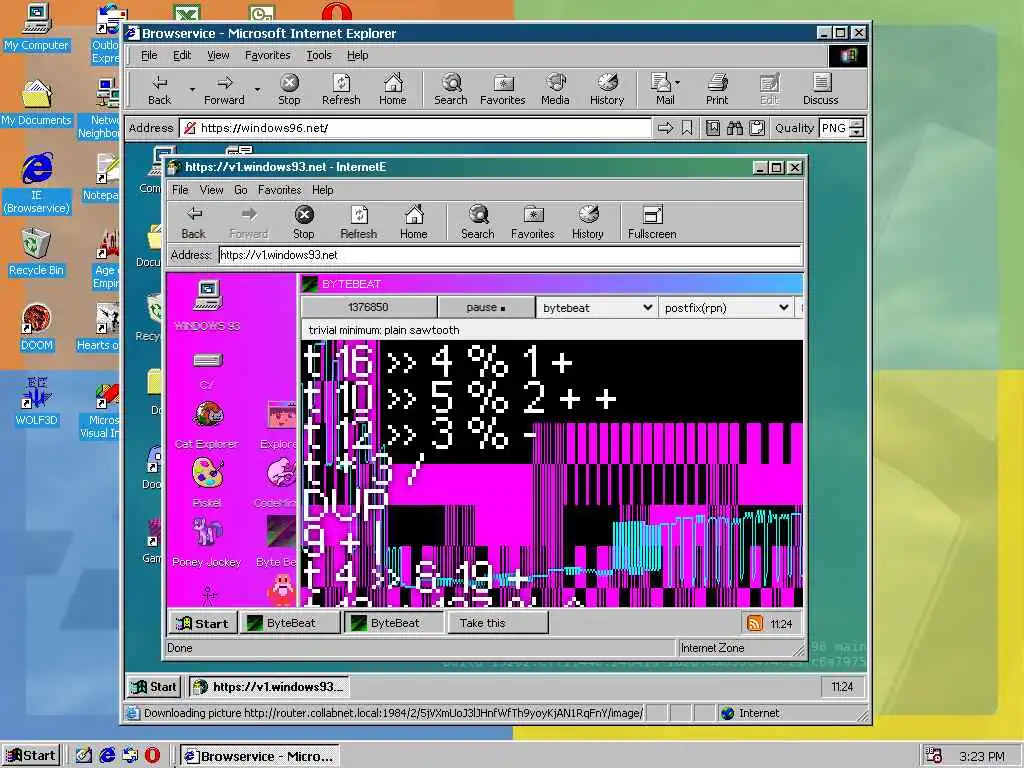
Task: Click Home in the InternetE window toolbar
Action: point(413,223)
